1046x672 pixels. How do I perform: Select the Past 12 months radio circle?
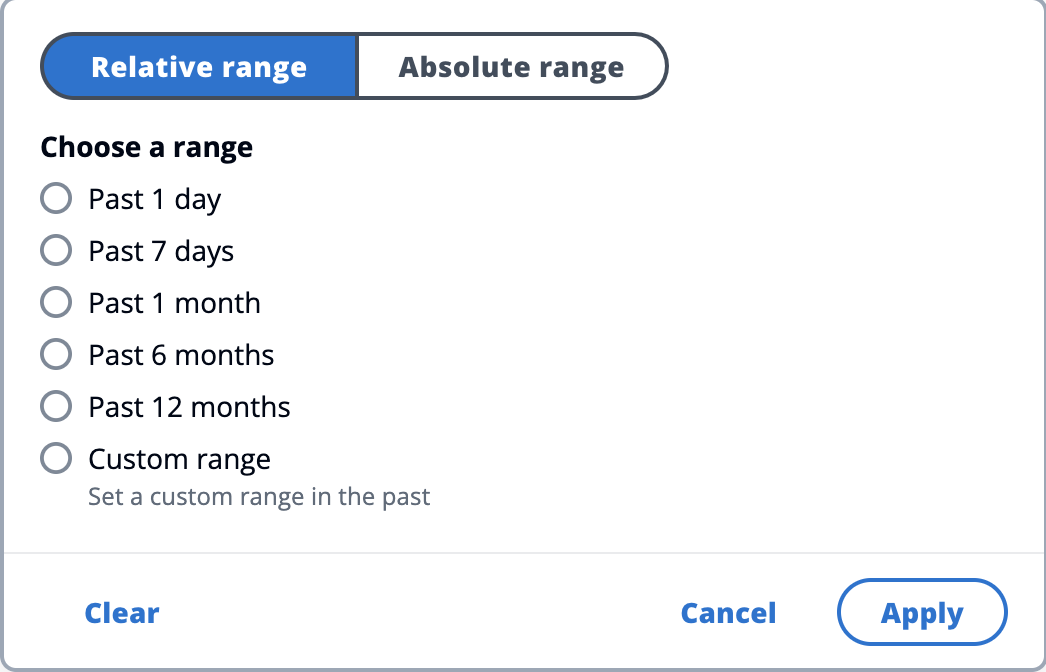point(56,406)
